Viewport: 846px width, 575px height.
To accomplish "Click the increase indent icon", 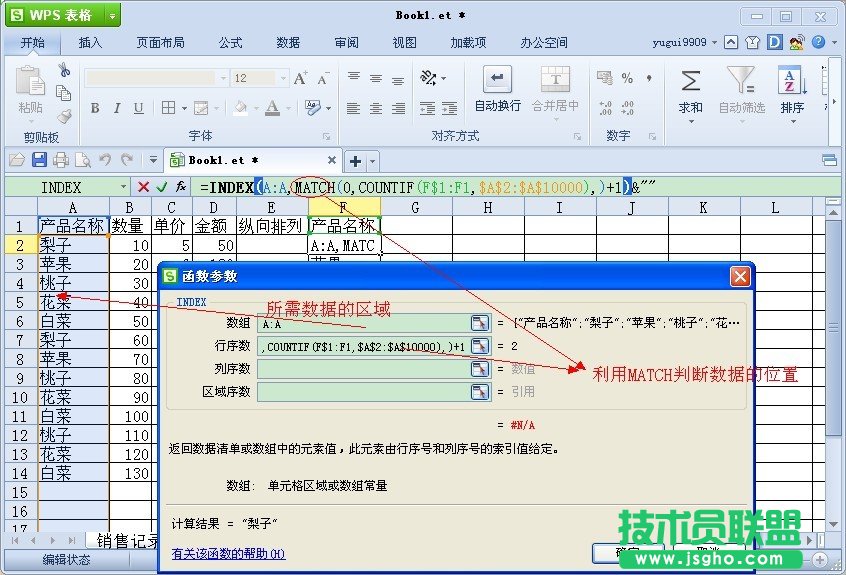I will pyautogui.click(x=449, y=108).
